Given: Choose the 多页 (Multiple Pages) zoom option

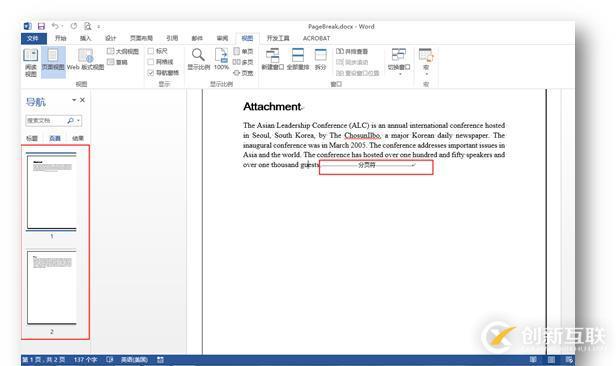Looking at the screenshot, I should 243,62.
